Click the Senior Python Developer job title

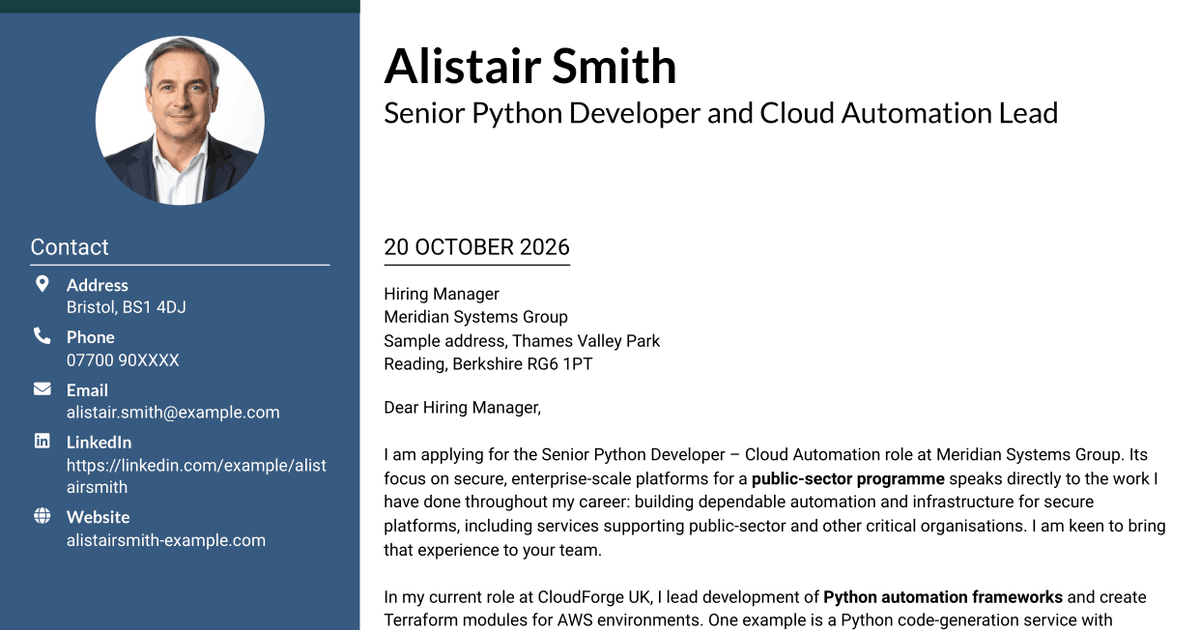721,113
